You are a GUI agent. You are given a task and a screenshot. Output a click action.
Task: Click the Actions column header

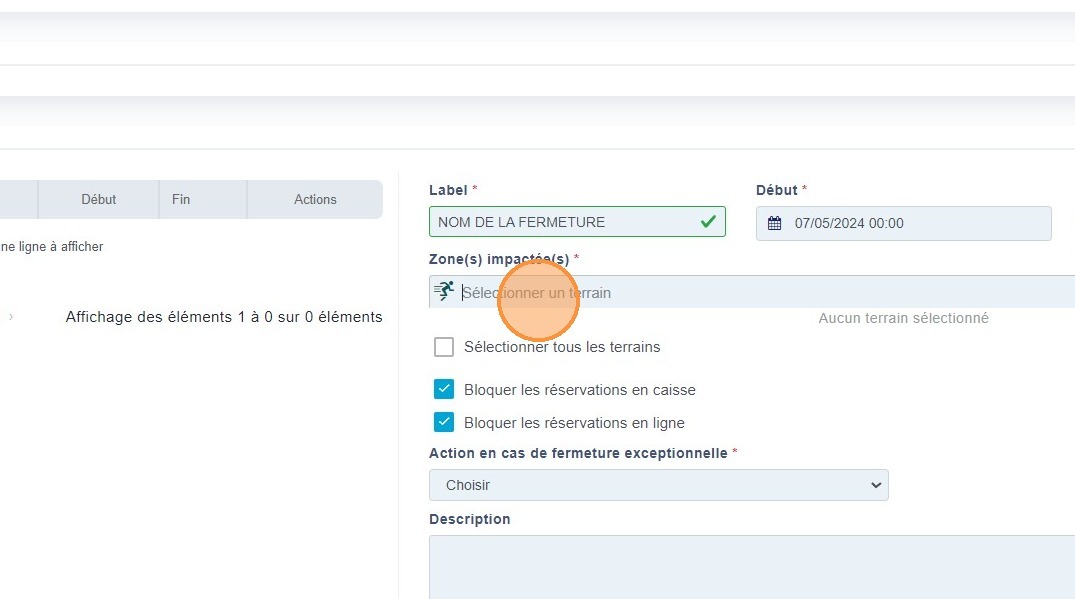315,199
